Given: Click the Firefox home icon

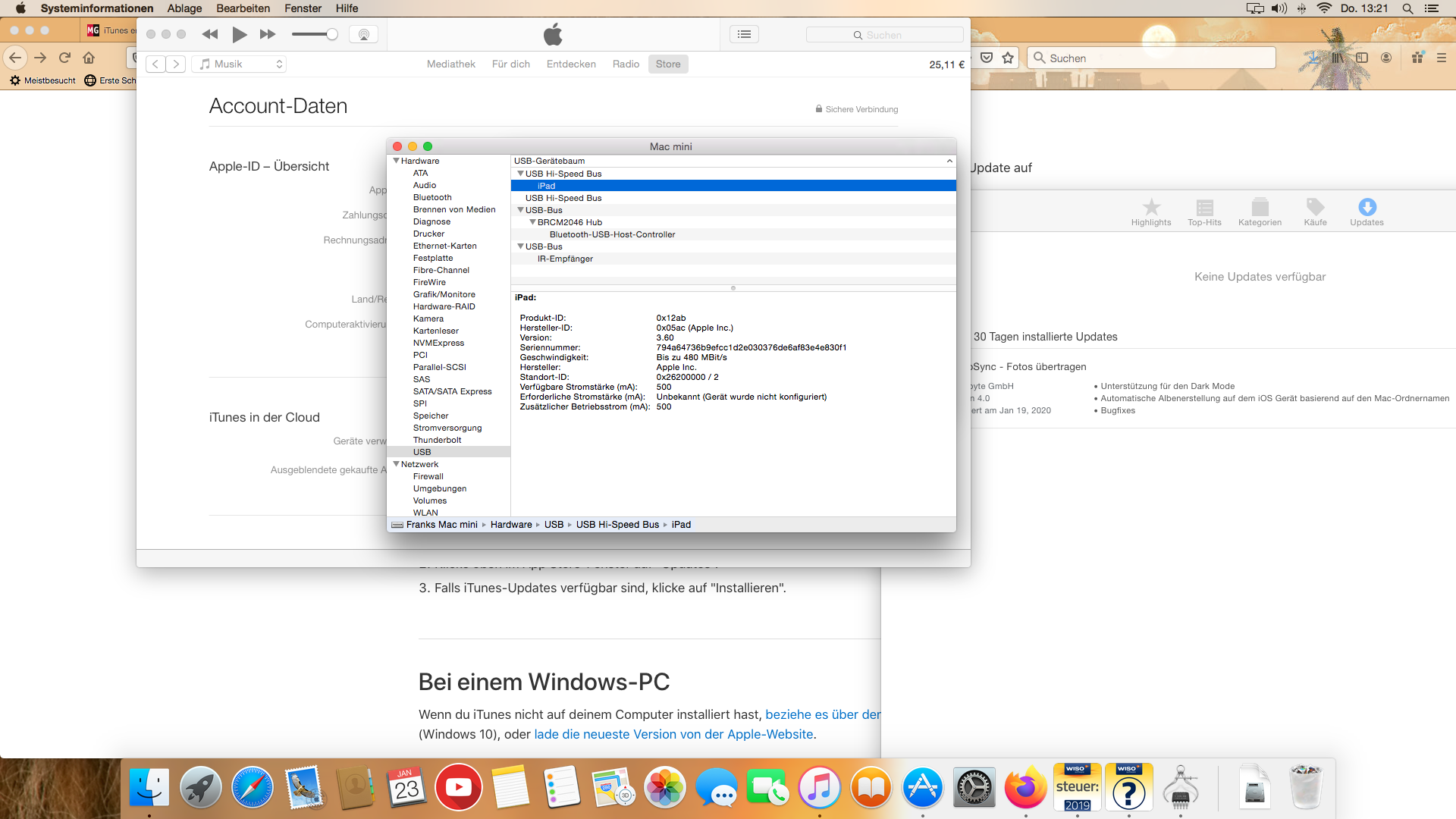Looking at the screenshot, I should click(x=89, y=58).
